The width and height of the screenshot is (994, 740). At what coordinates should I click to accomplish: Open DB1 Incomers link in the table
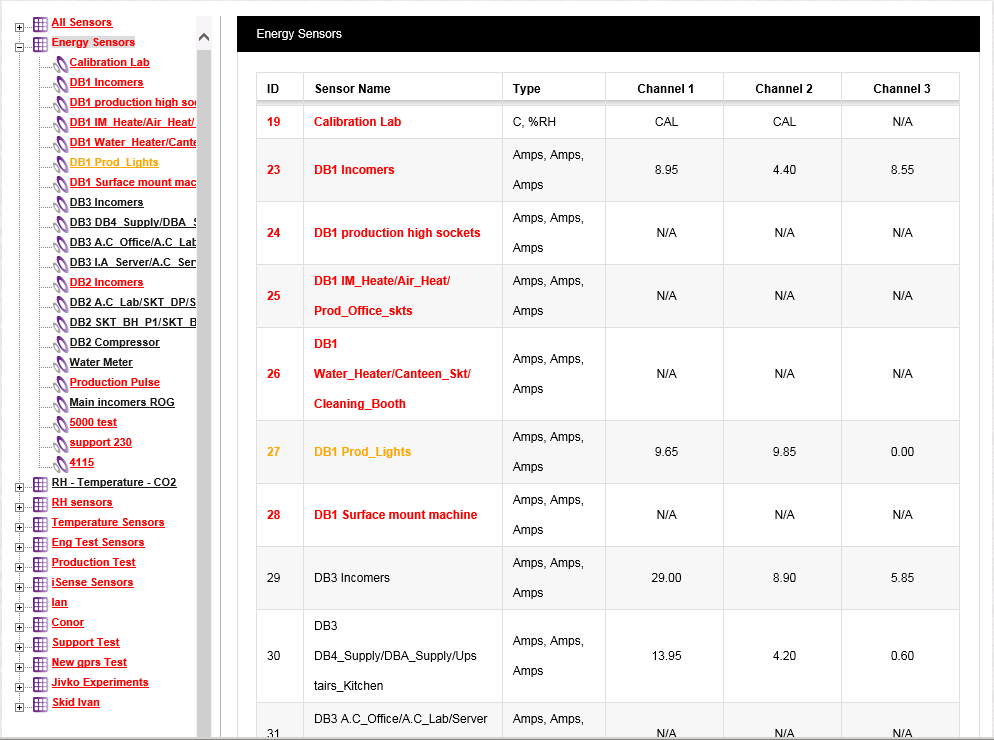[x=354, y=170]
